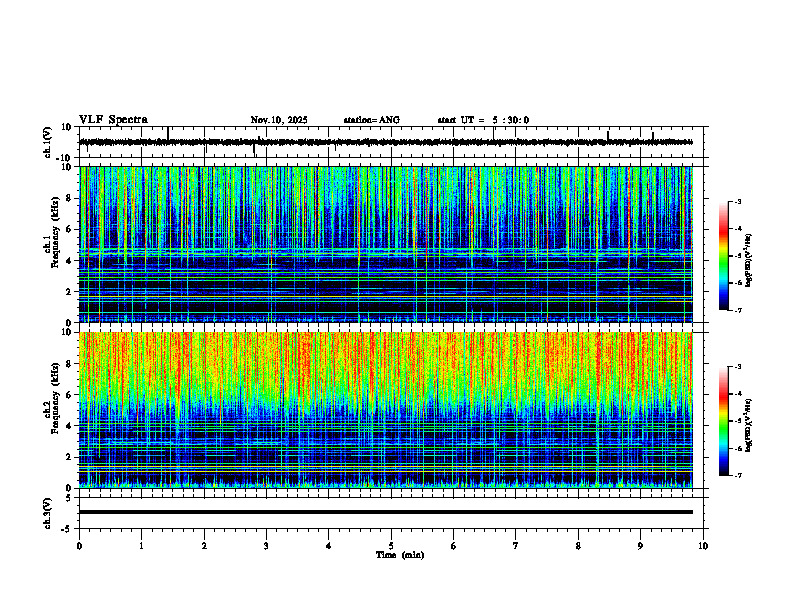The image size is (792, 612).
Task: Click the '10' tick on the time axis
Action: (x=703, y=546)
